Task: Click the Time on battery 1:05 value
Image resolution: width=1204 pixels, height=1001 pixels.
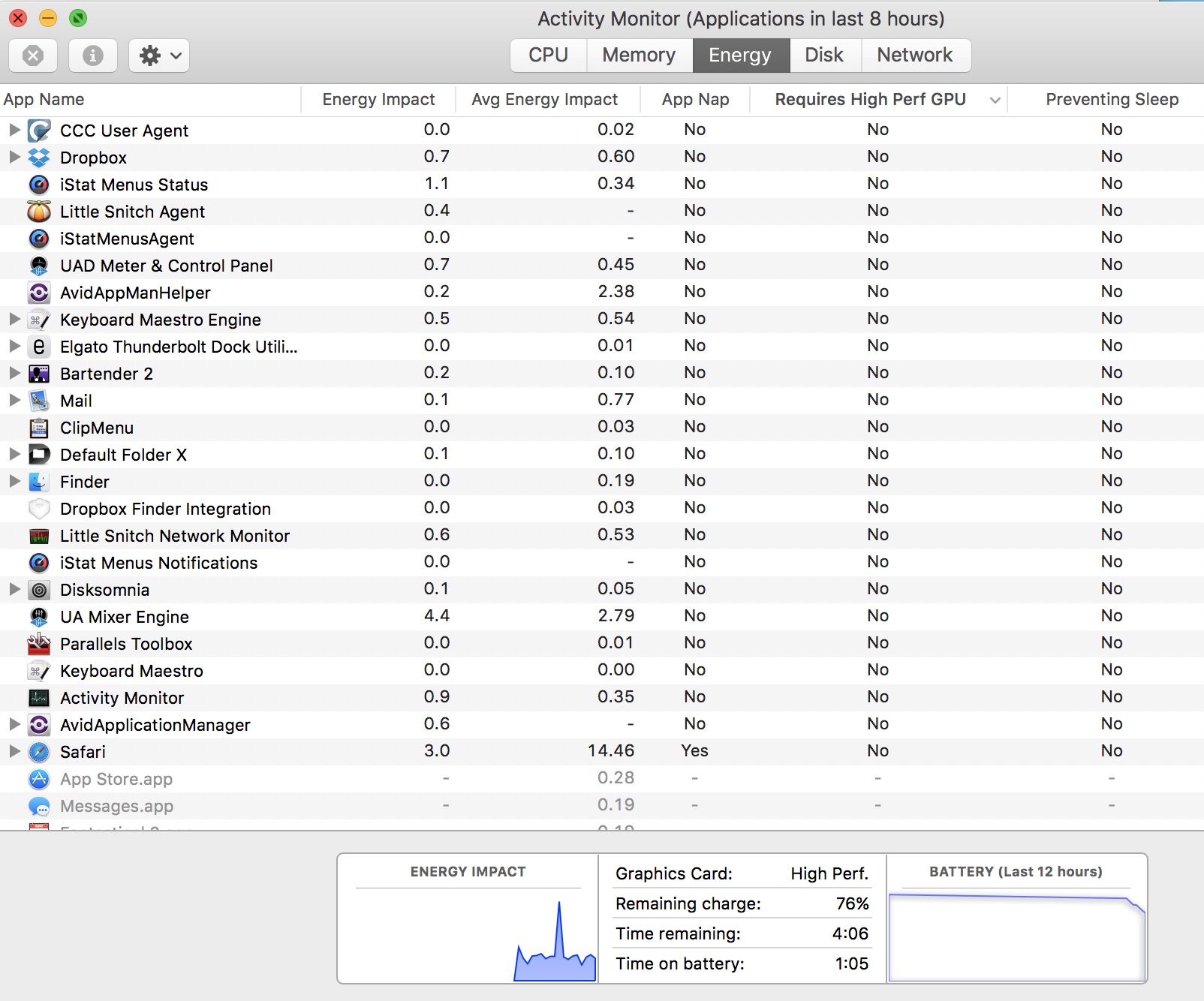Action: coord(852,963)
